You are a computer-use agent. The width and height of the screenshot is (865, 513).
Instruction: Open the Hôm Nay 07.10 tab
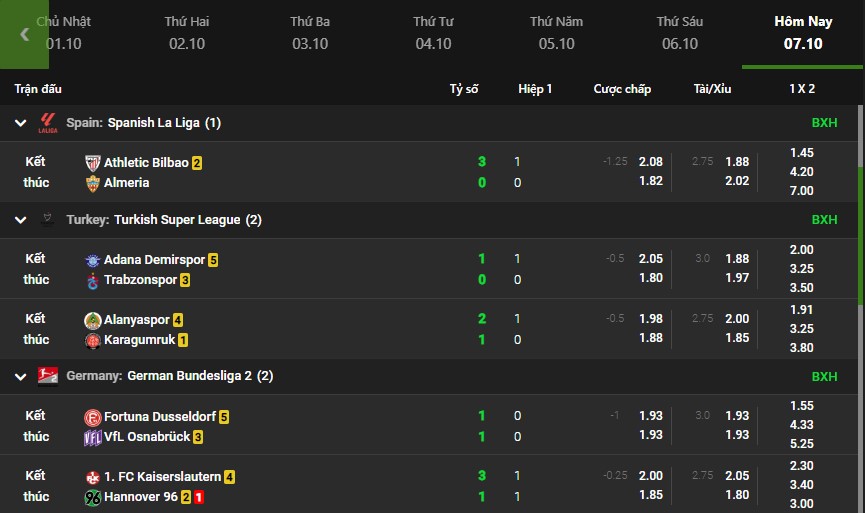803,33
